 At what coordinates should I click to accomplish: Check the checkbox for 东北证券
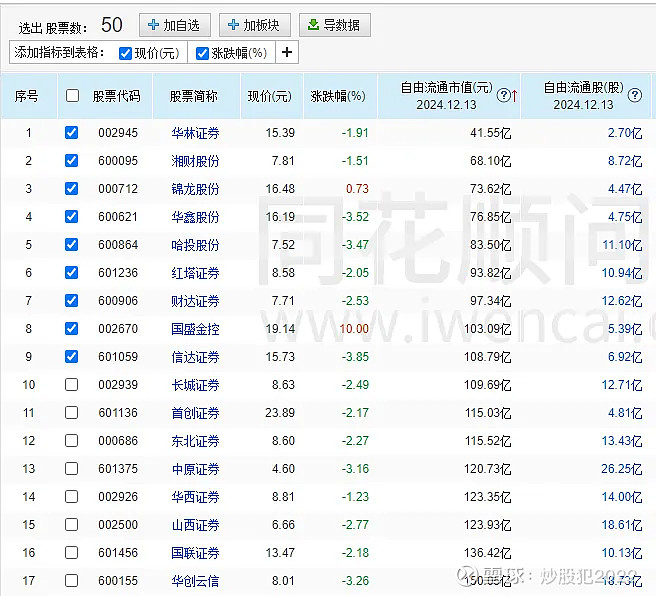(x=72, y=440)
